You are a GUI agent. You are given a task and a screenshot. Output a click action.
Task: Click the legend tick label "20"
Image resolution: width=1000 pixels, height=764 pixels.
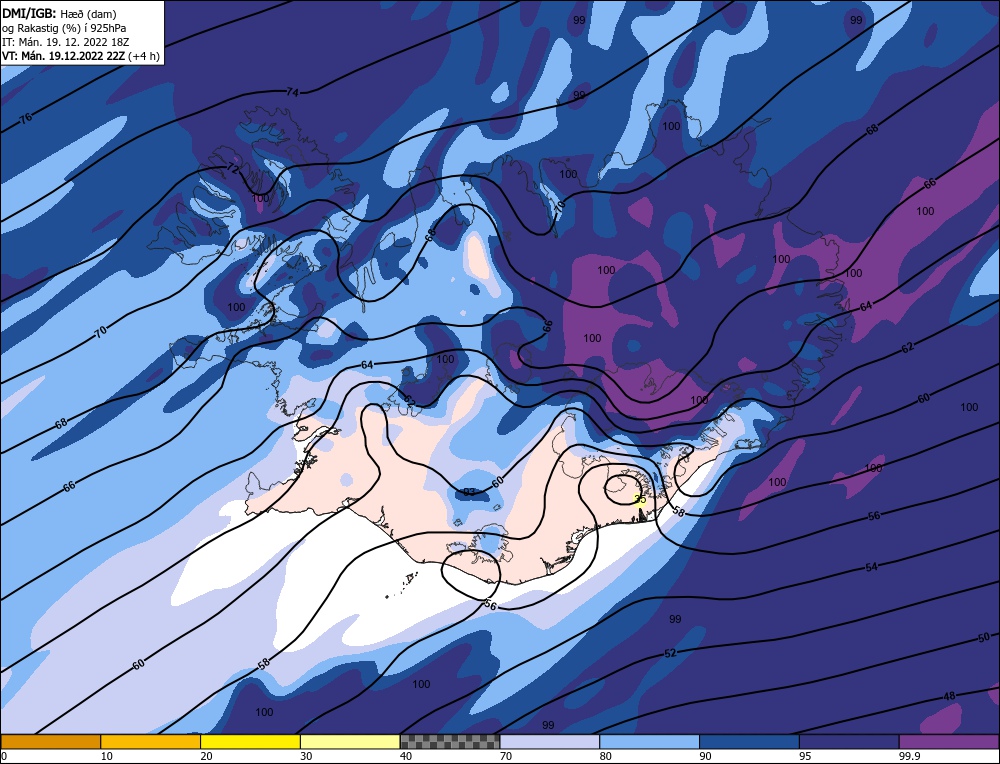[207, 756]
